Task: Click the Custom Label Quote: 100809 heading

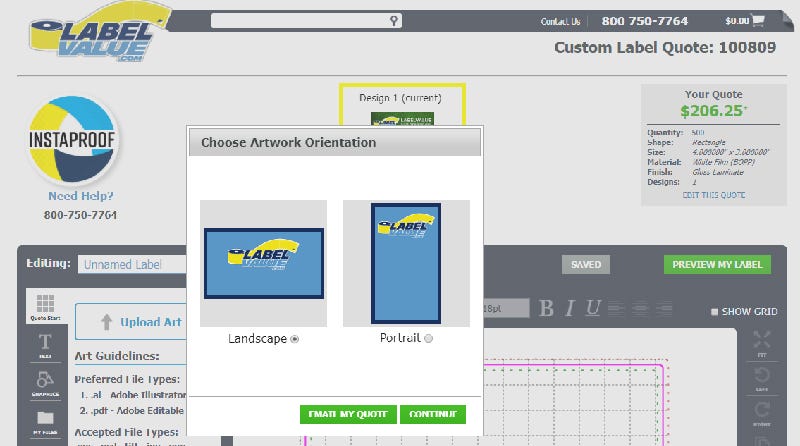Action: (665, 47)
